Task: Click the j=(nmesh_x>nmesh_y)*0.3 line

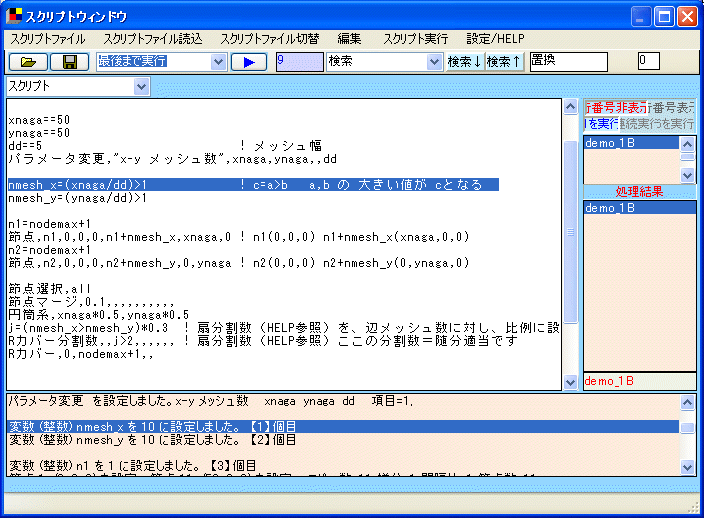Action: pyautogui.click(x=284, y=328)
